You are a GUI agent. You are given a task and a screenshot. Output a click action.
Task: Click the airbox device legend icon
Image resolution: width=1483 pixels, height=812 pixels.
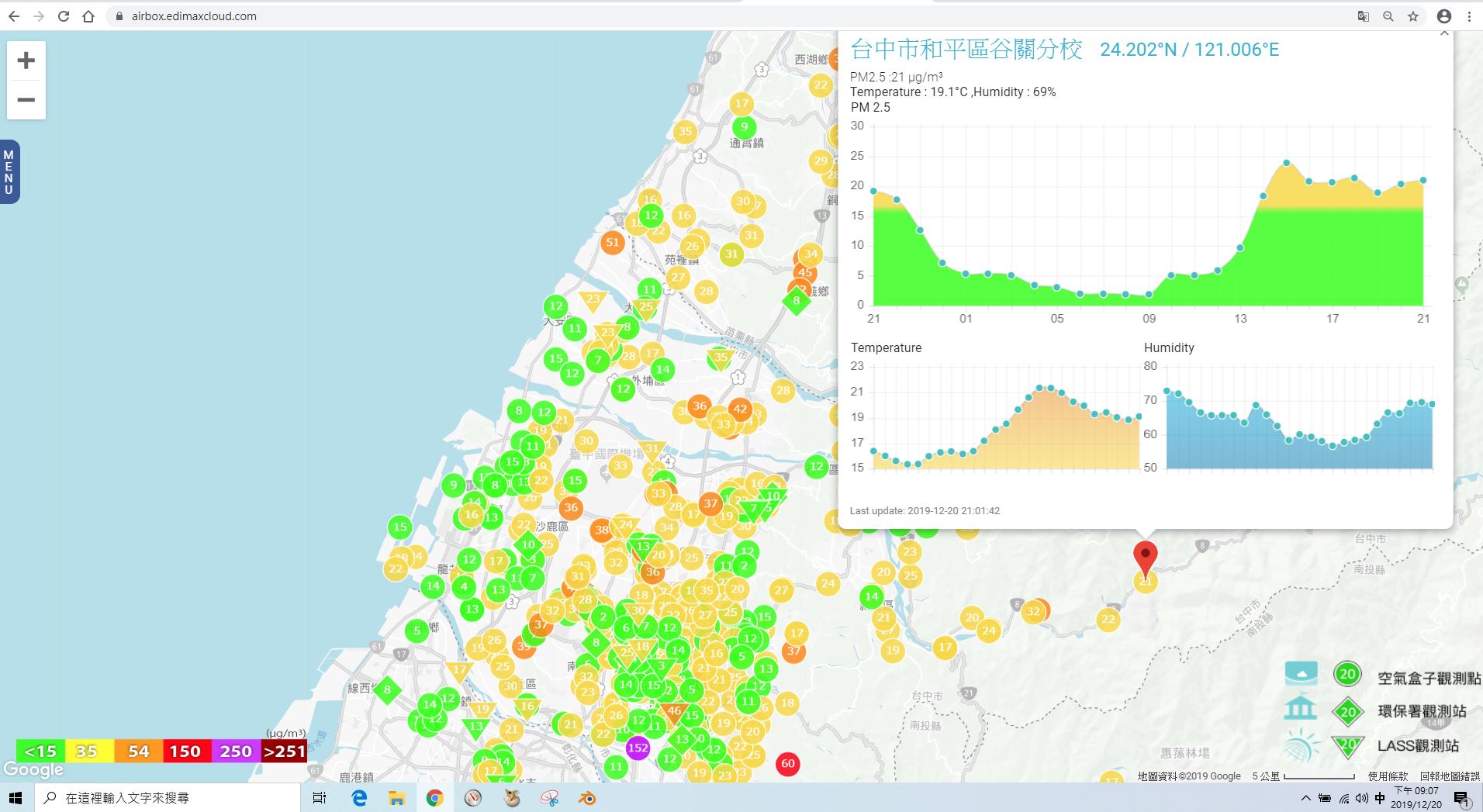pyautogui.click(x=1301, y=672)
